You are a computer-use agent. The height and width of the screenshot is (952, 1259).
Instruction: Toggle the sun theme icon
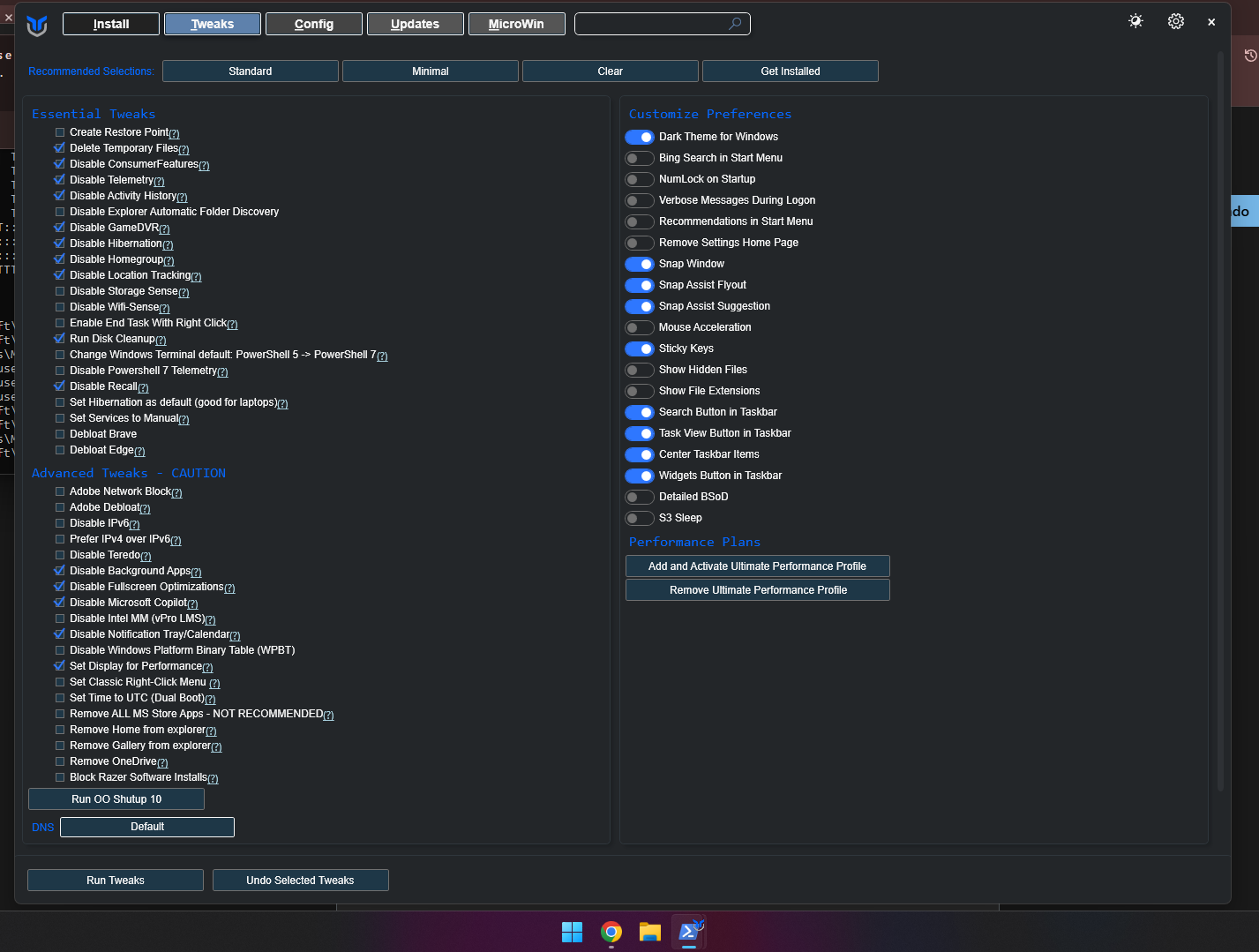pyautogui.click(x=1135, y=21)
